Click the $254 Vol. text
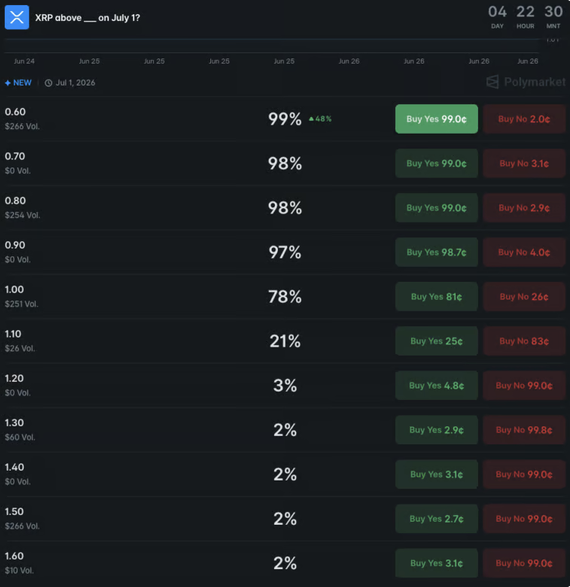 coord(22,215)
